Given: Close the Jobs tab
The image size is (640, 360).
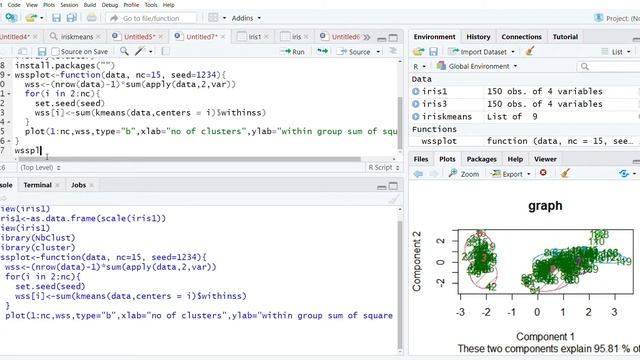Looking at the screenshot, I should [91, 185].
